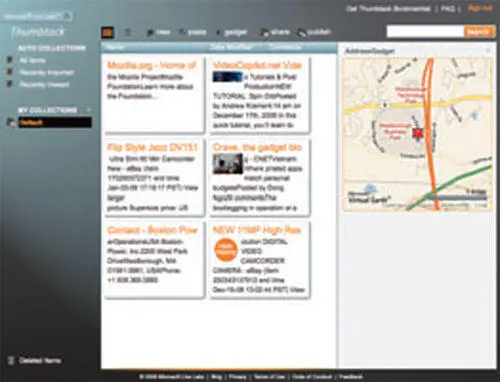Sort by the Date Modified column header
The height and width of the screenshot is (382, 500).
pos(231,47)
